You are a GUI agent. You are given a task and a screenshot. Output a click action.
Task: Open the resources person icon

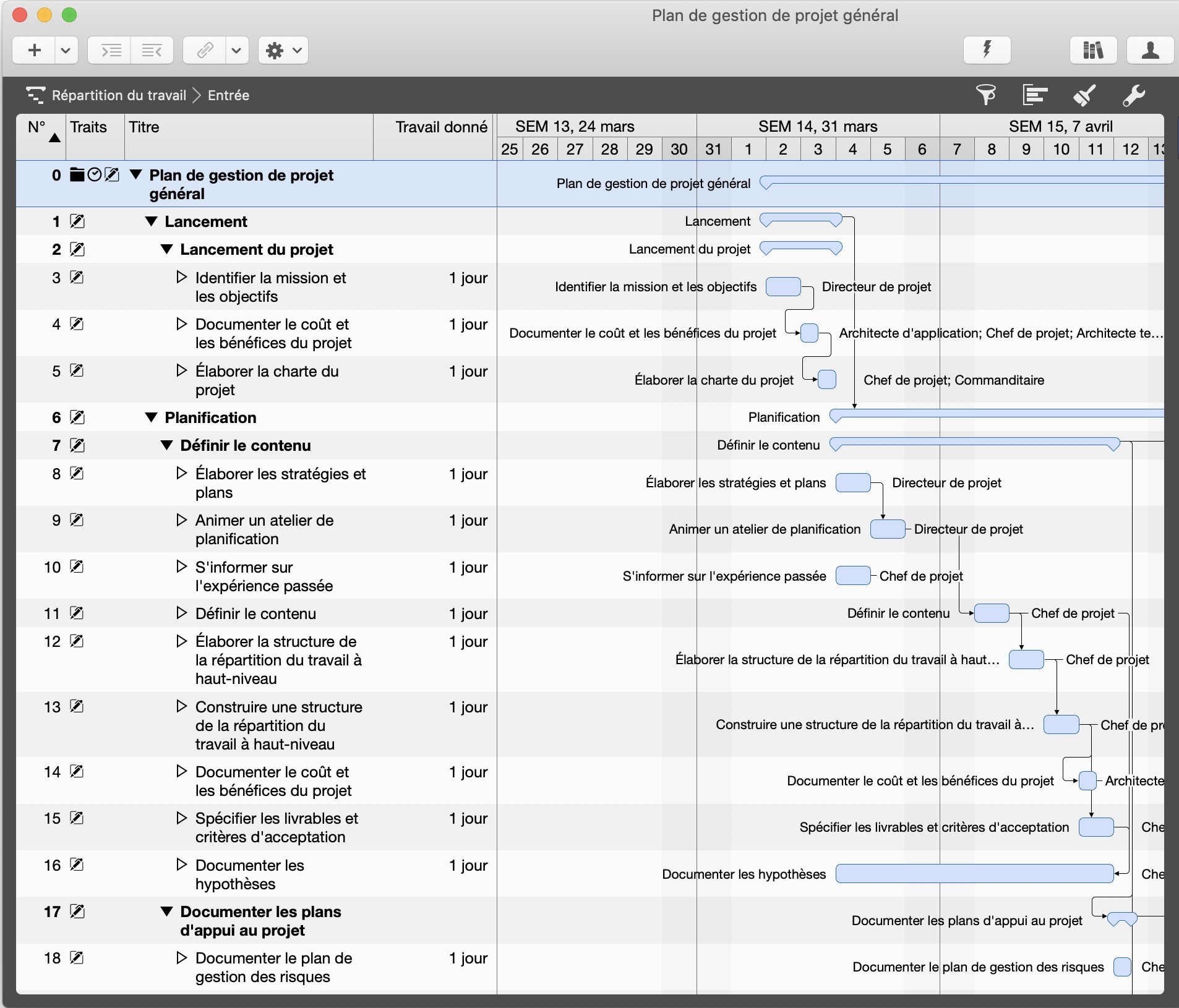tap(1151, 50)
